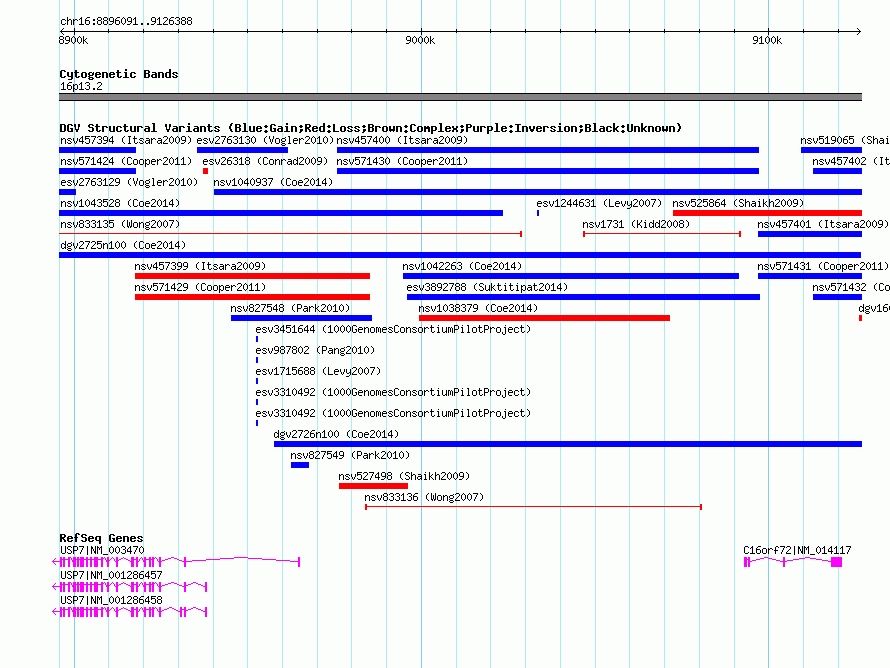The width and height of the screenshot is (890, 668).
Task: Select the Cytogenetic Bands track heading
Action: [x=119, y=74]
